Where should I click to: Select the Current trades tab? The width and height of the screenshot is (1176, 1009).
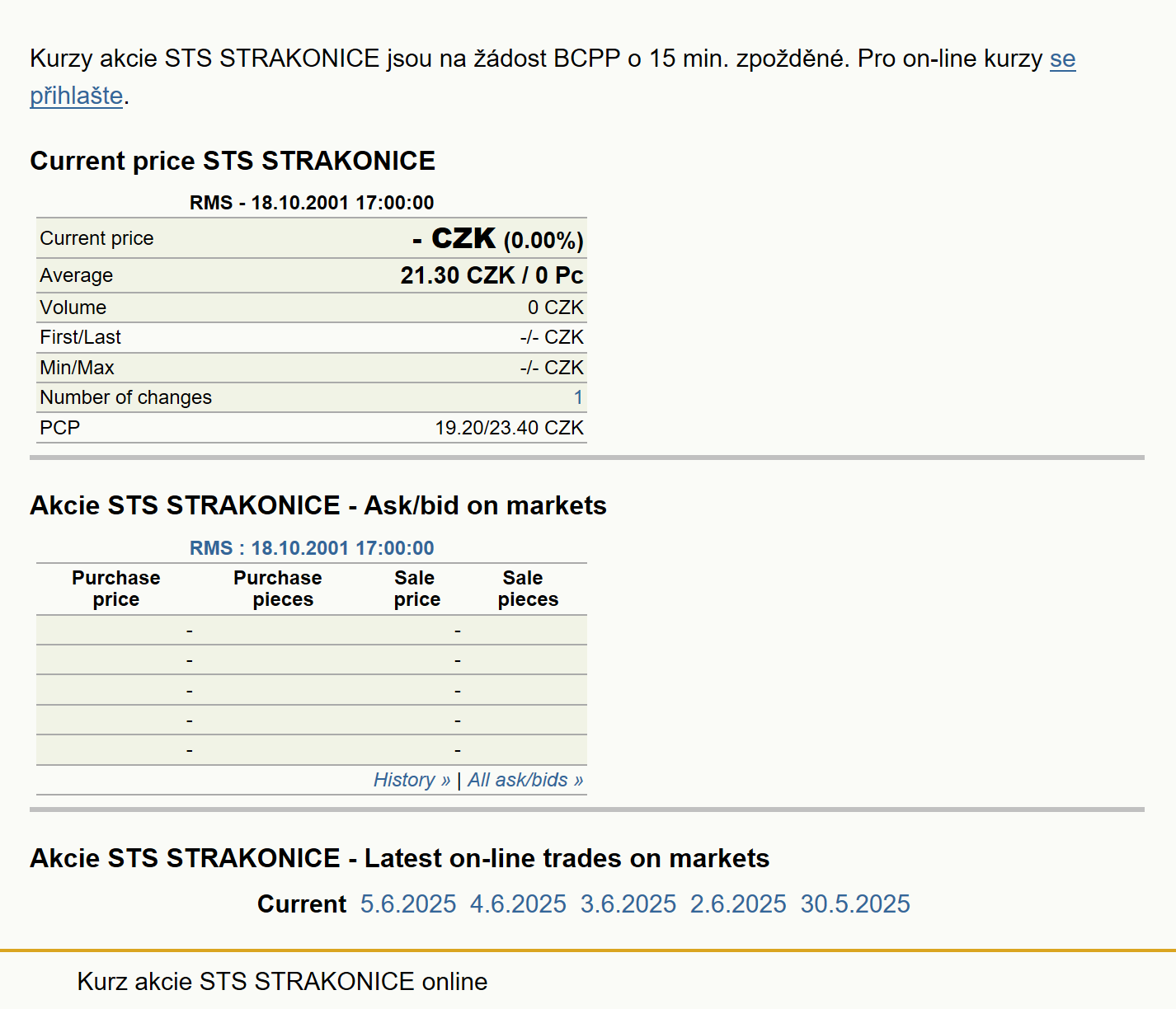click(302, 904)
